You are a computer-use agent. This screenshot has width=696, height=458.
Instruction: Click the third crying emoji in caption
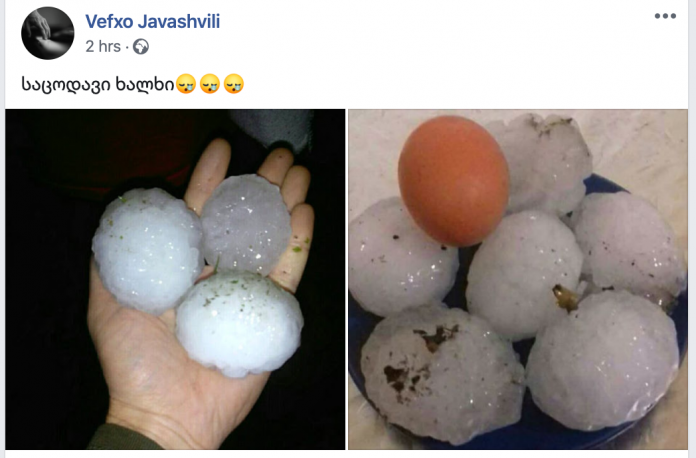(x=233, y=84)
